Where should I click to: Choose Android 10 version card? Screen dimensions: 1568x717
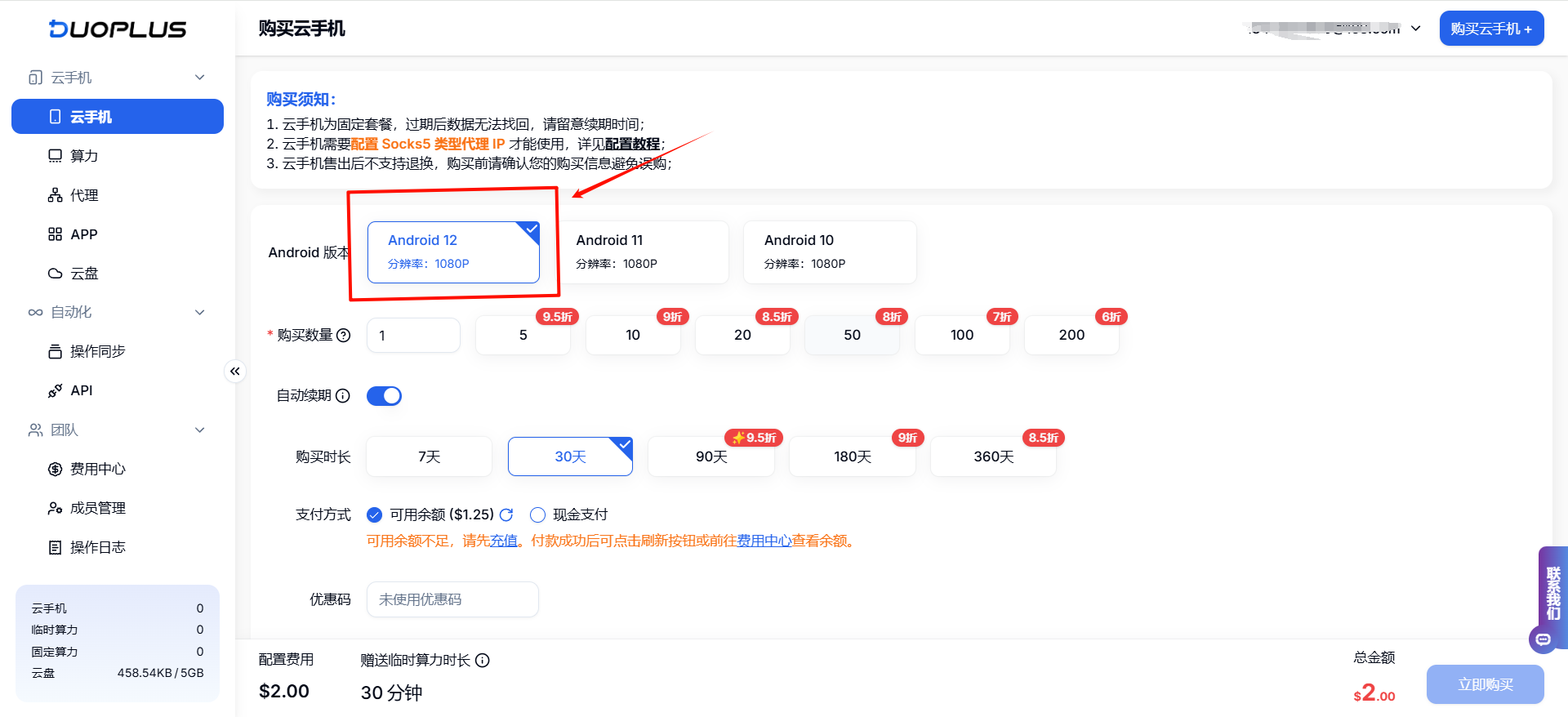click(x=830, y=252)
